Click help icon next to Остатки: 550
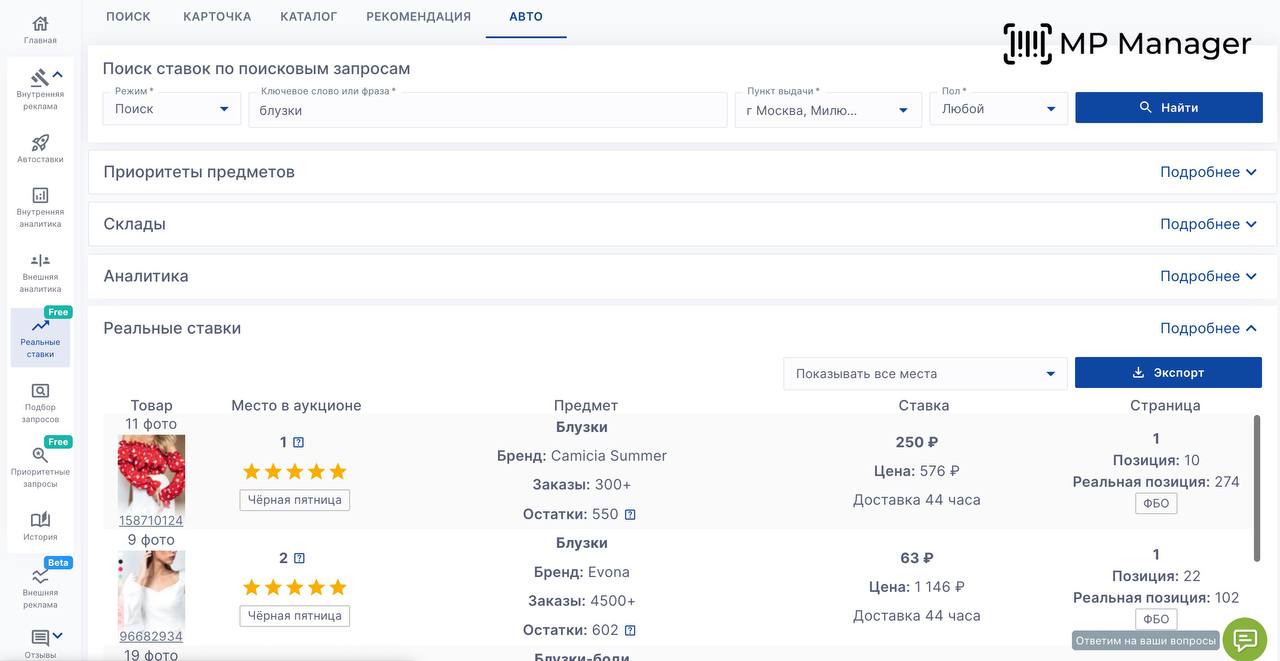 pyautogui.click(x=630, y=515)
